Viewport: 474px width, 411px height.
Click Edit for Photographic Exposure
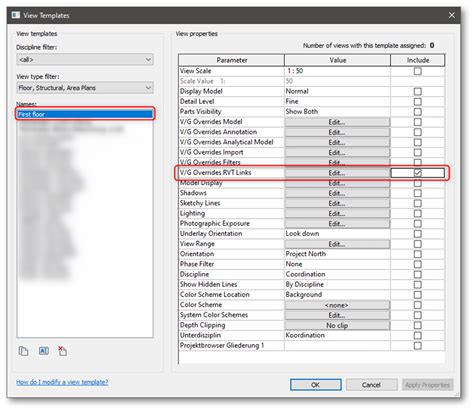337,224
